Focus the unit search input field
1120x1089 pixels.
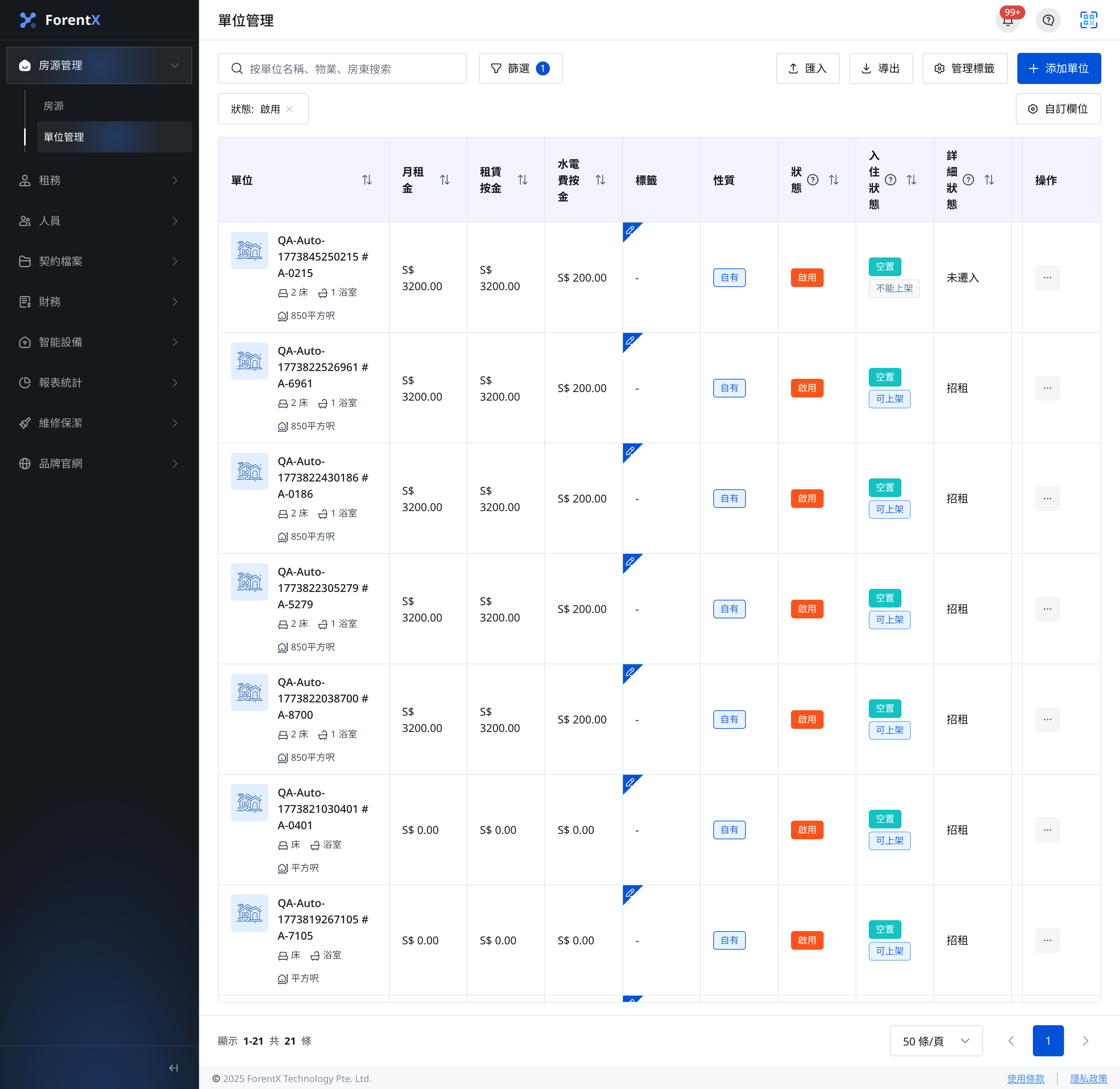(x=342, y=68)
